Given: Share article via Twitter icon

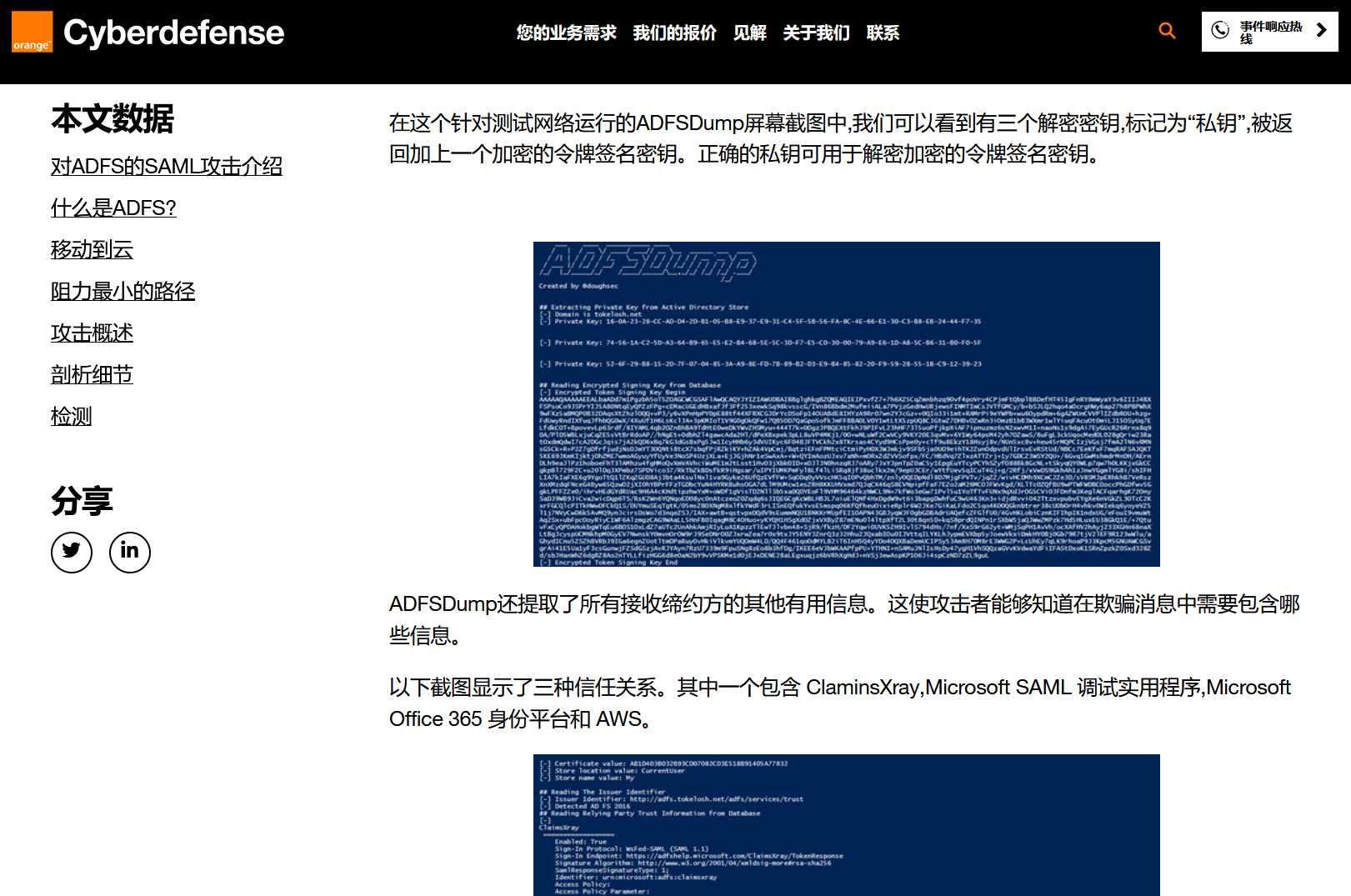Looking at the screenshot, I should (x=72, y=552).
